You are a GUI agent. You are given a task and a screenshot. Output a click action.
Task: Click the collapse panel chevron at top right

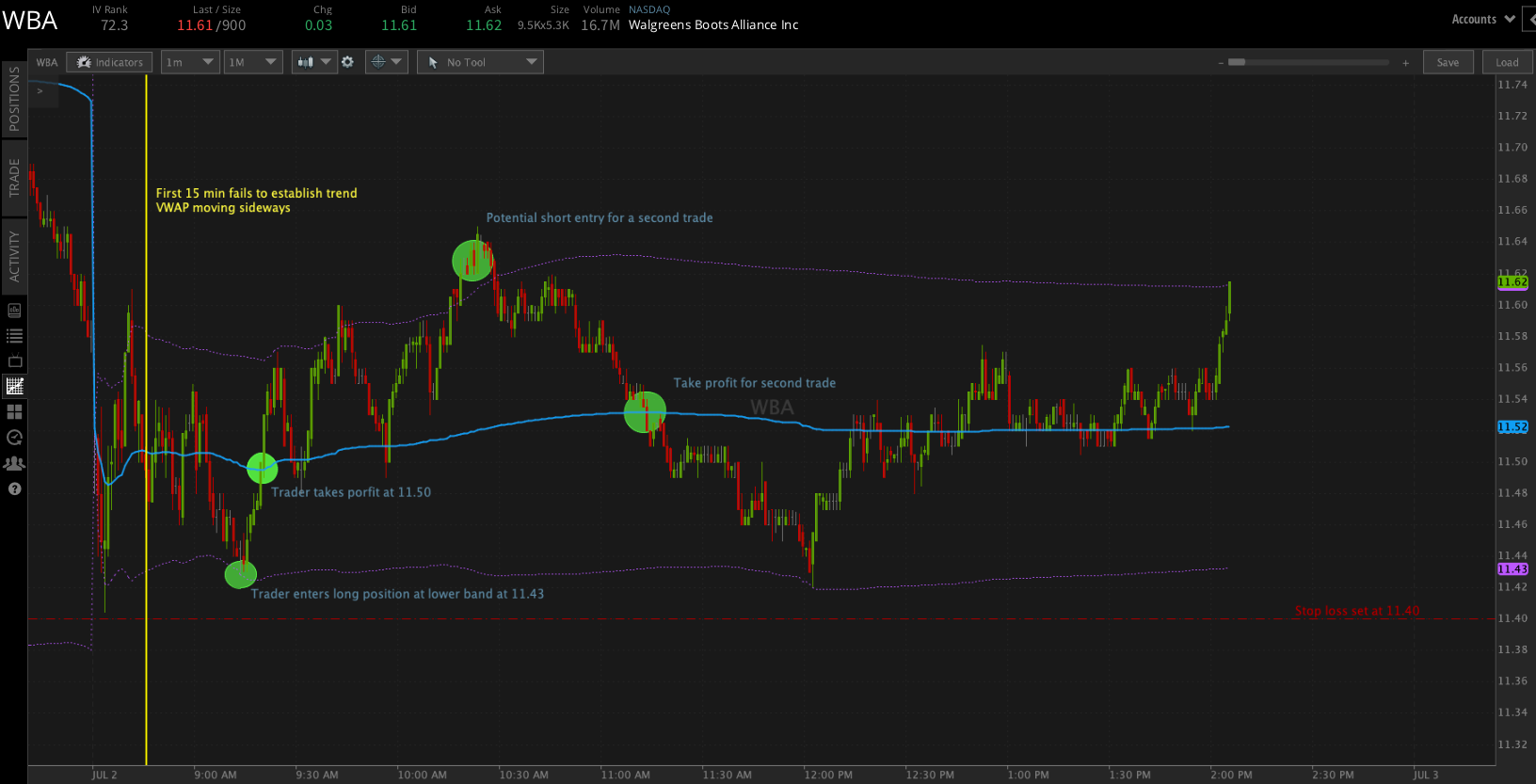coord(1529,19)
